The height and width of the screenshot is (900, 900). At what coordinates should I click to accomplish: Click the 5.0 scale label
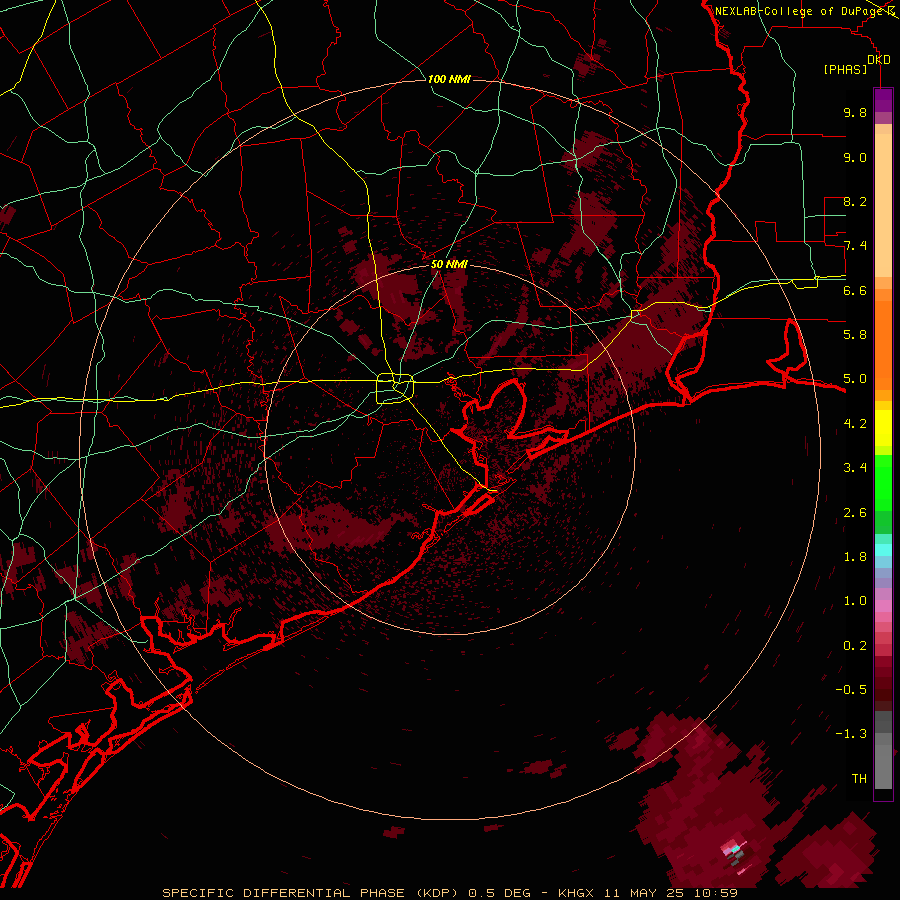pos(855,379)
